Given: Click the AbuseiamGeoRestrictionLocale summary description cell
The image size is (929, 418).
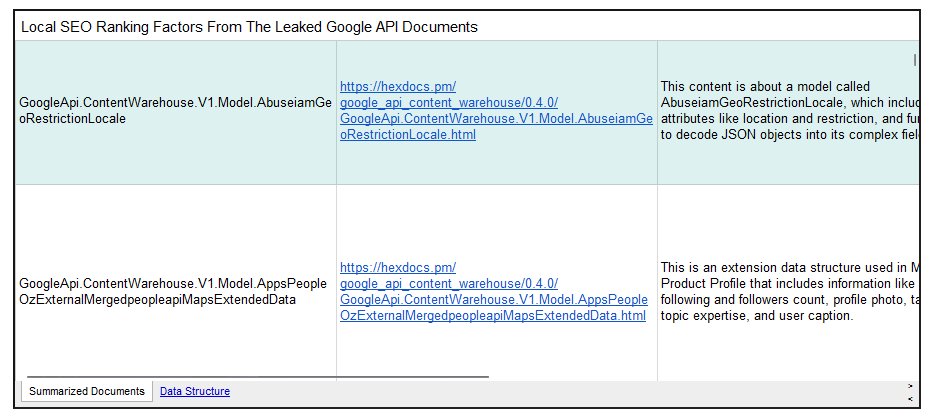Looking at the screenshot, I should click(788, 112).
